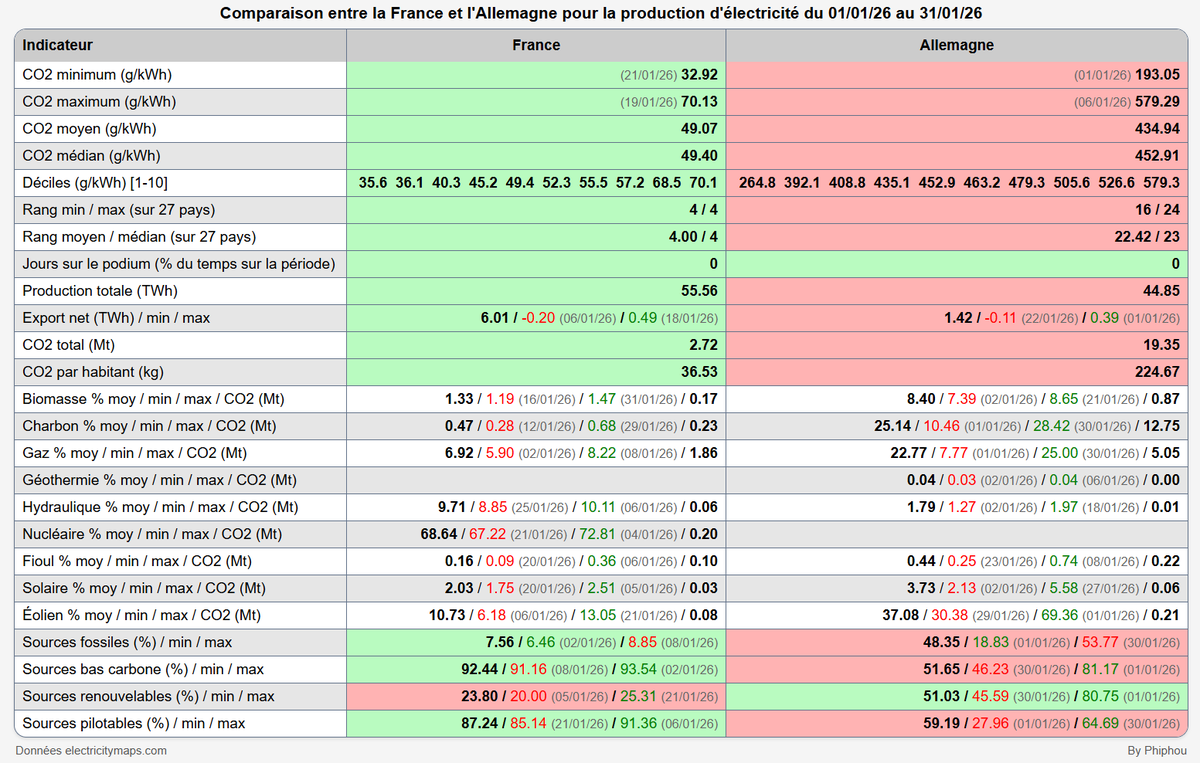Click Allemagne CO2 minimum value 193.05
This screenshot has width=1200, height=763.
pyautogui.click(x=1157, y=74)
